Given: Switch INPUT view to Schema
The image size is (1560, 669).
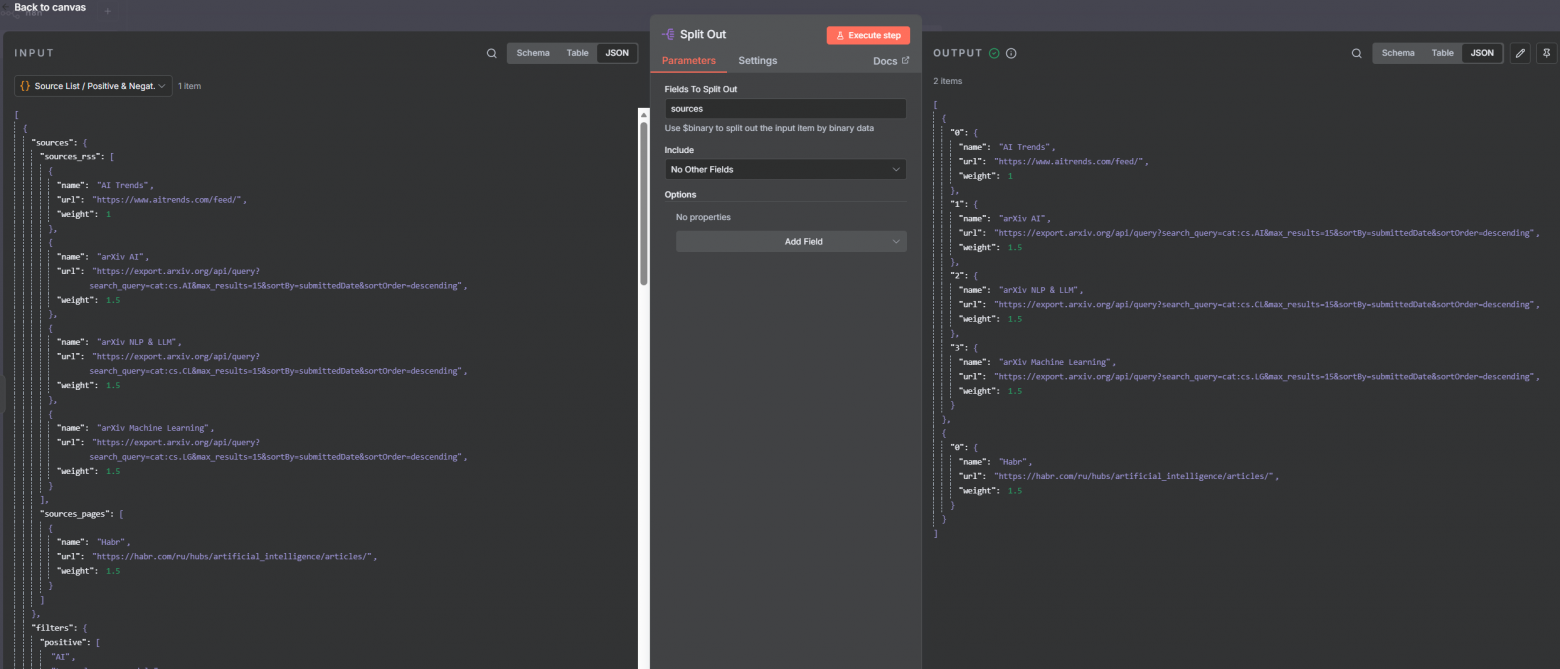Looking at the screenshot, I should pos(533,53).
